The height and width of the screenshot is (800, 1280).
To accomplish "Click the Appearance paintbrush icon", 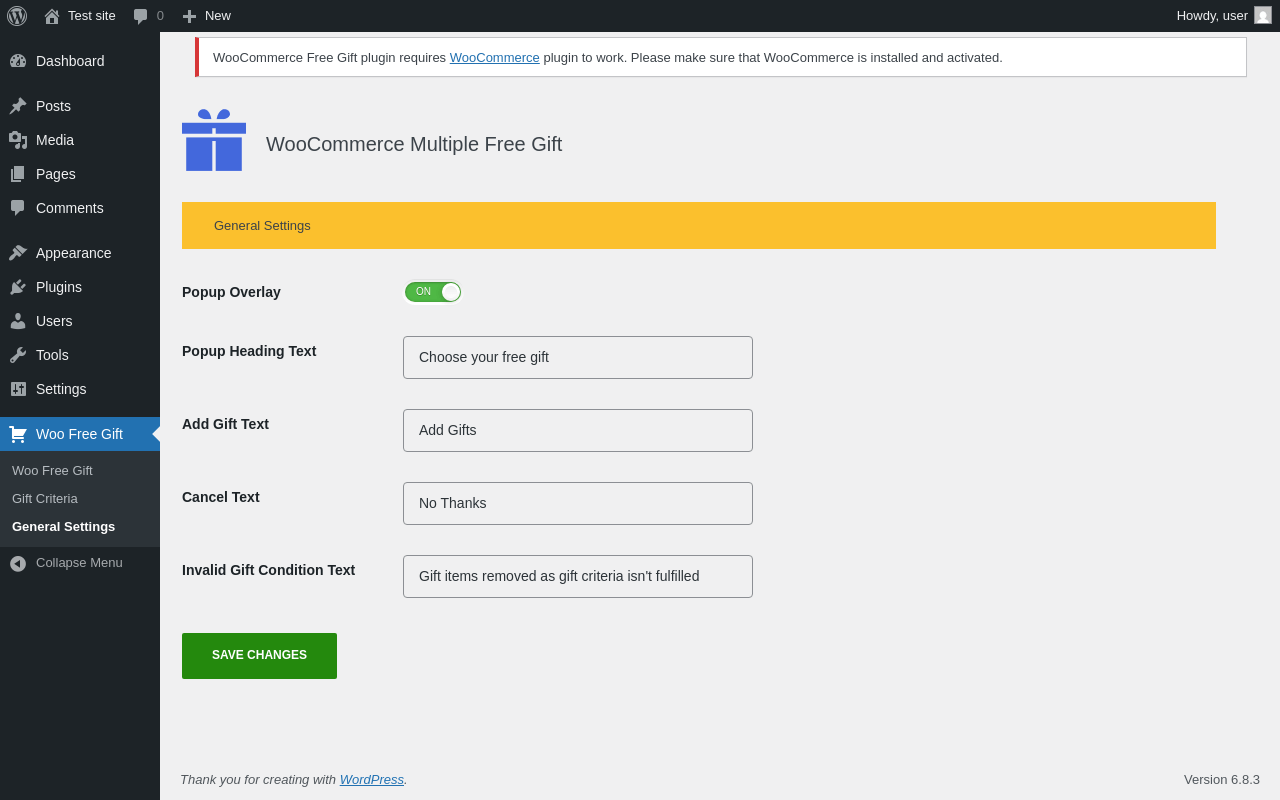I will [x=18, y=253].
